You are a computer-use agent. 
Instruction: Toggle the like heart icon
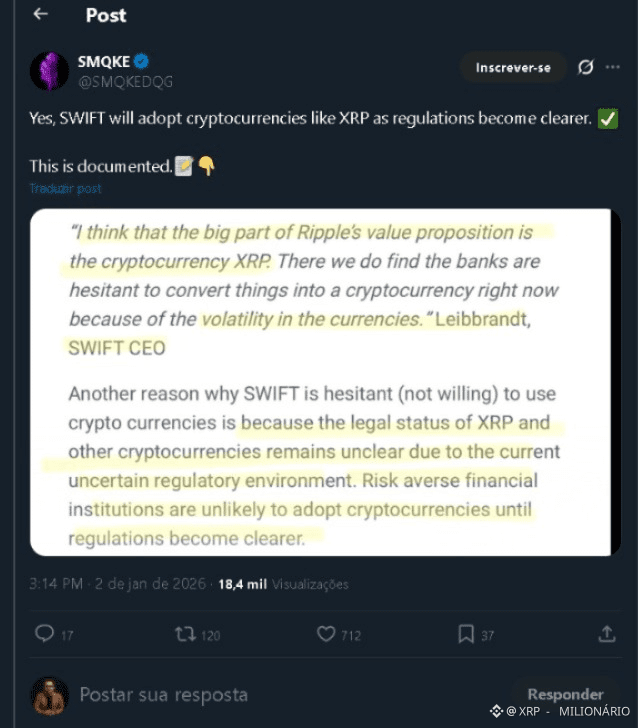point(326,633)
